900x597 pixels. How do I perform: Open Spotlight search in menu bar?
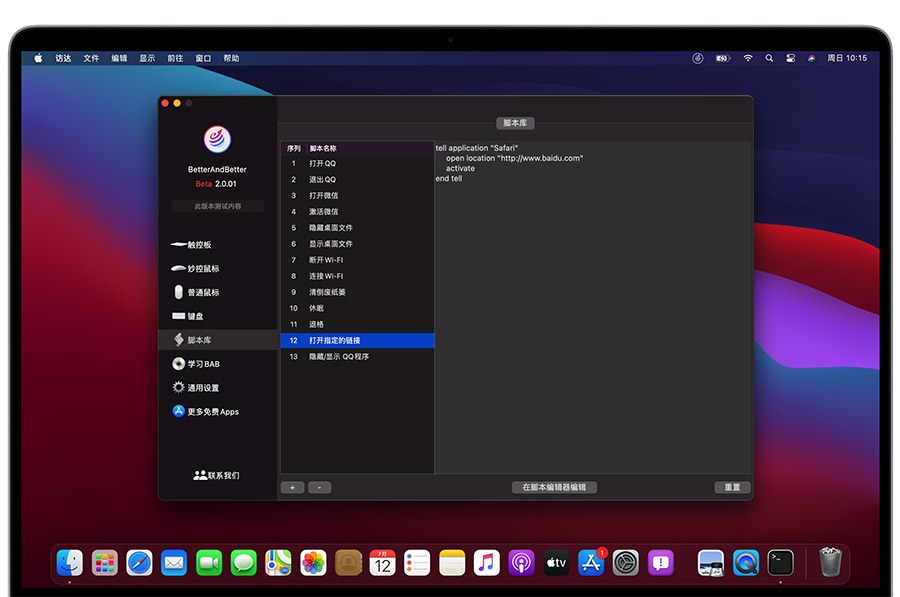pyautogui.click(x=769, y=58)
